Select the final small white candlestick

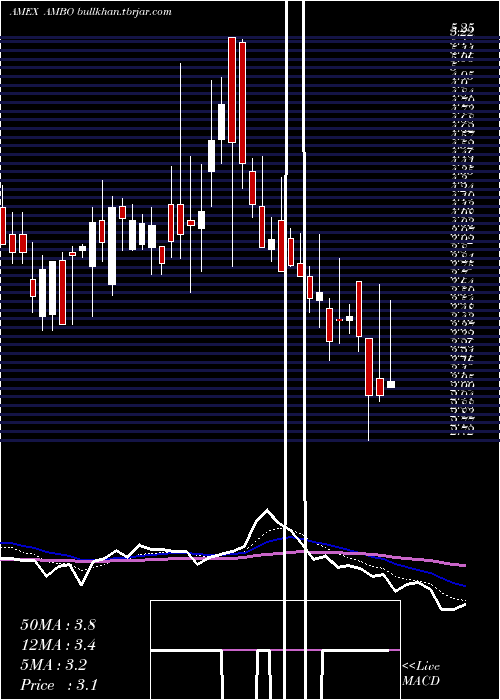[391, 384]
